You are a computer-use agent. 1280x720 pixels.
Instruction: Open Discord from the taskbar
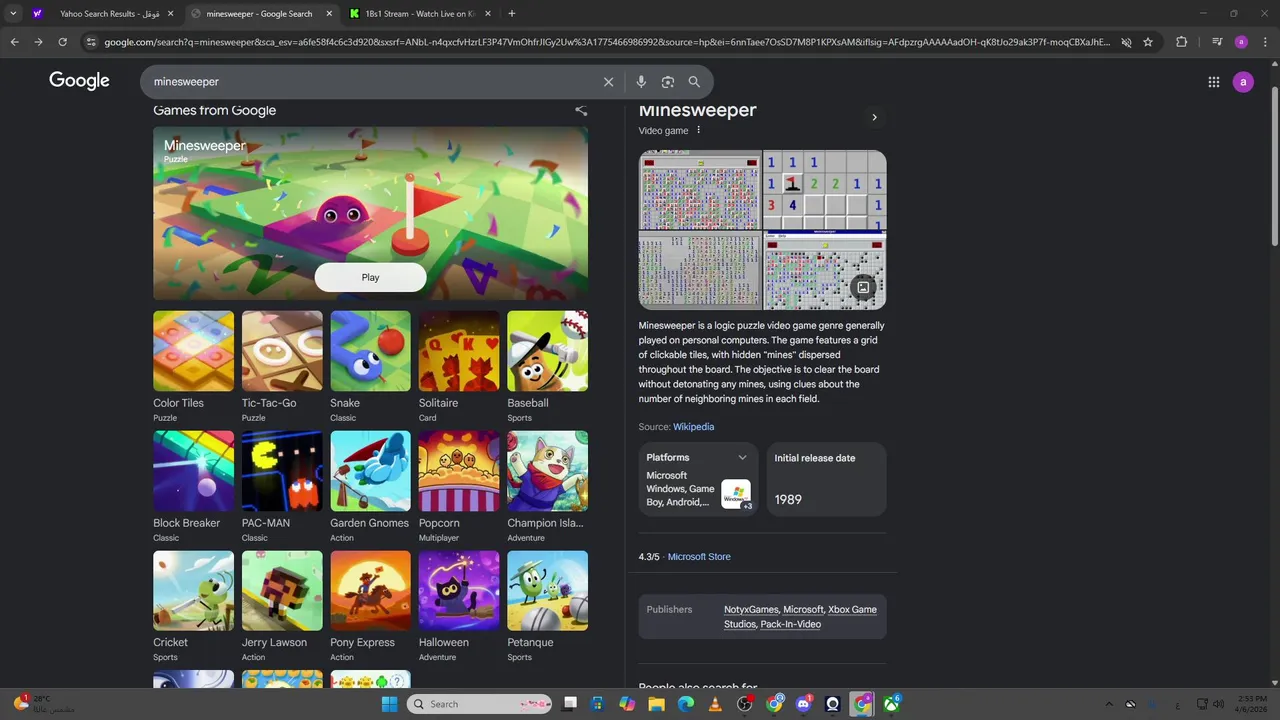pyautogui.click(x=803, y=704)
